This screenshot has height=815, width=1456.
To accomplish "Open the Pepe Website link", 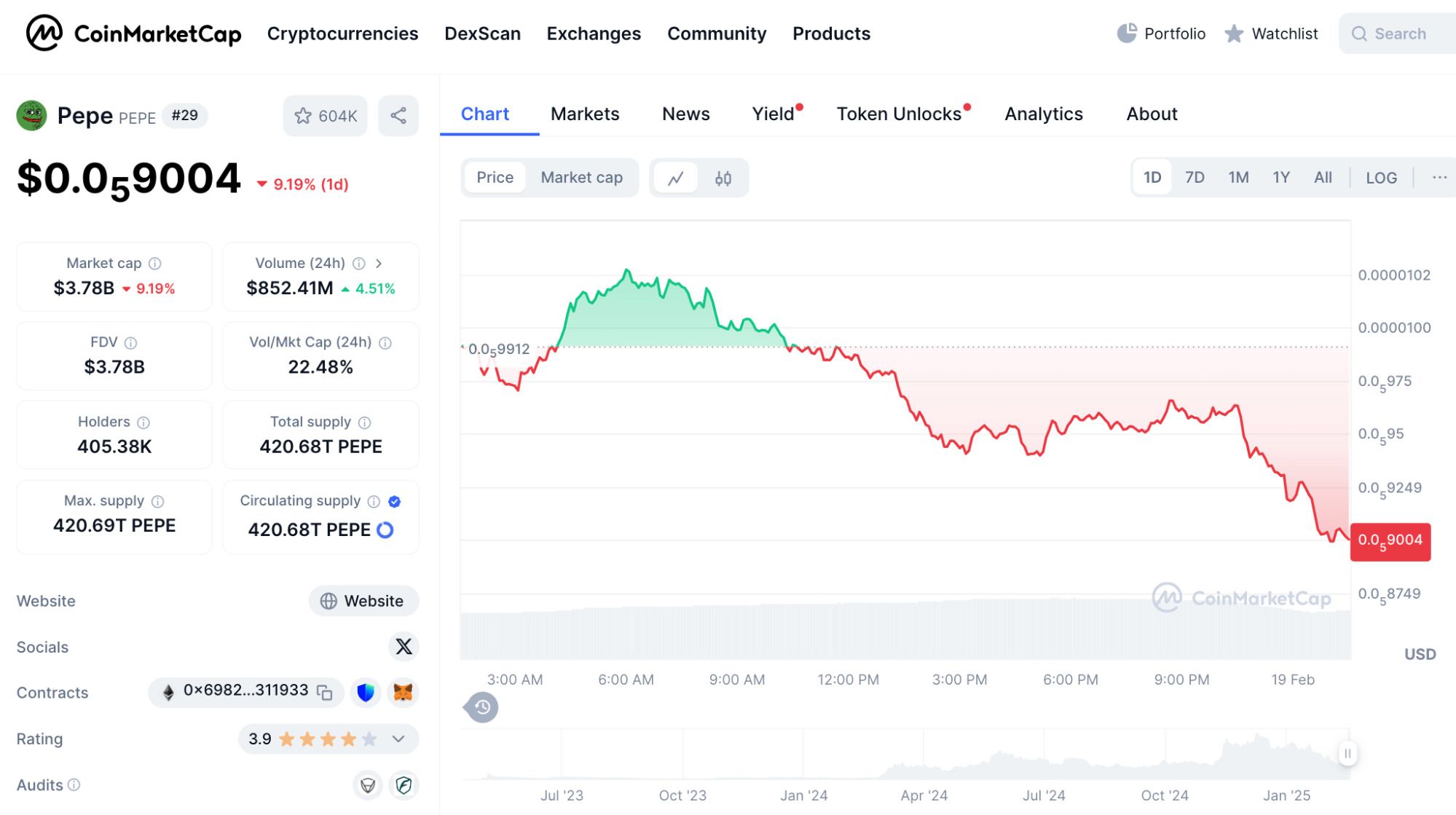I will click(x=363, y=601).
